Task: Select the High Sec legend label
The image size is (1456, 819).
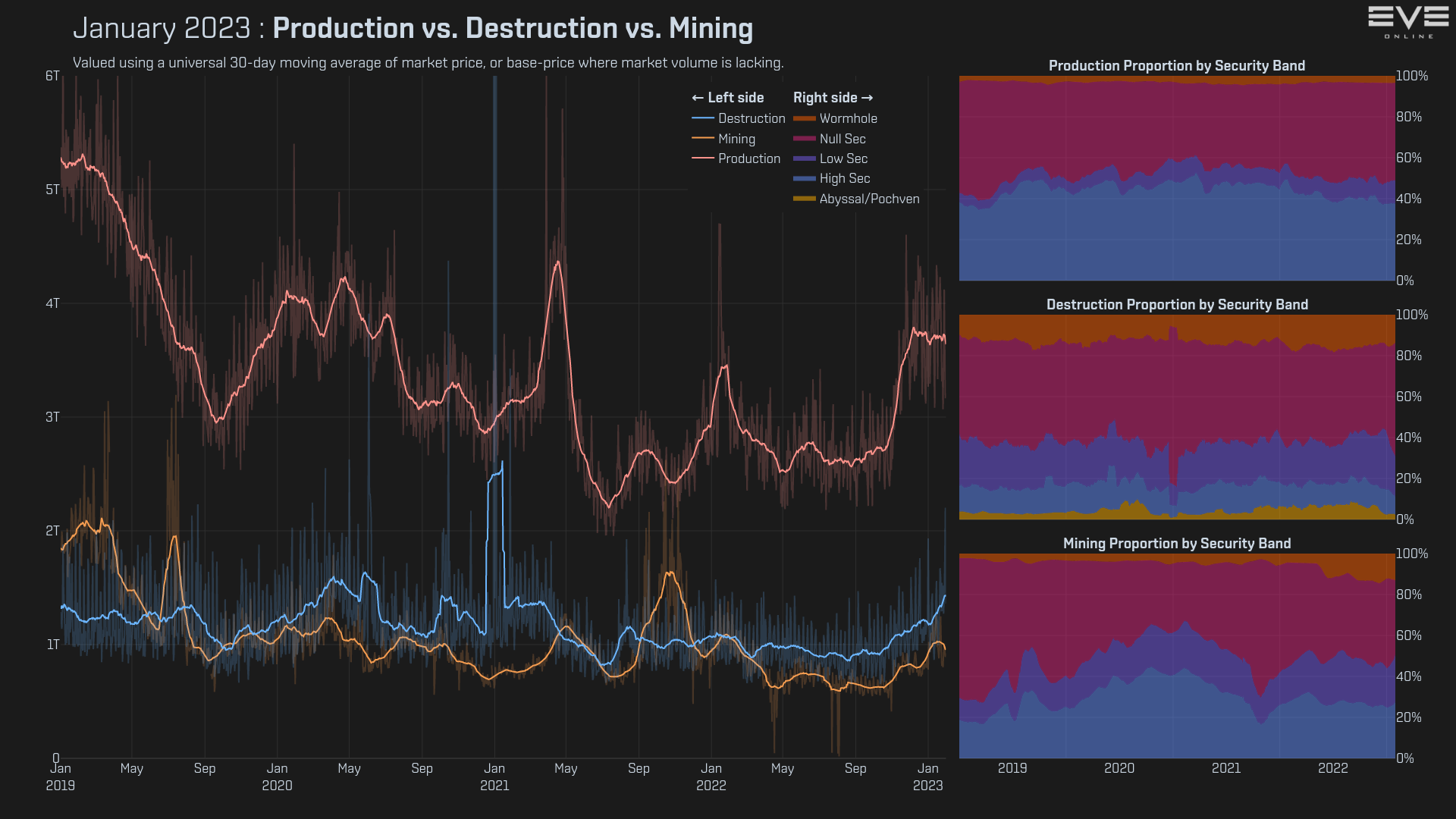Action: click(845, 179)
